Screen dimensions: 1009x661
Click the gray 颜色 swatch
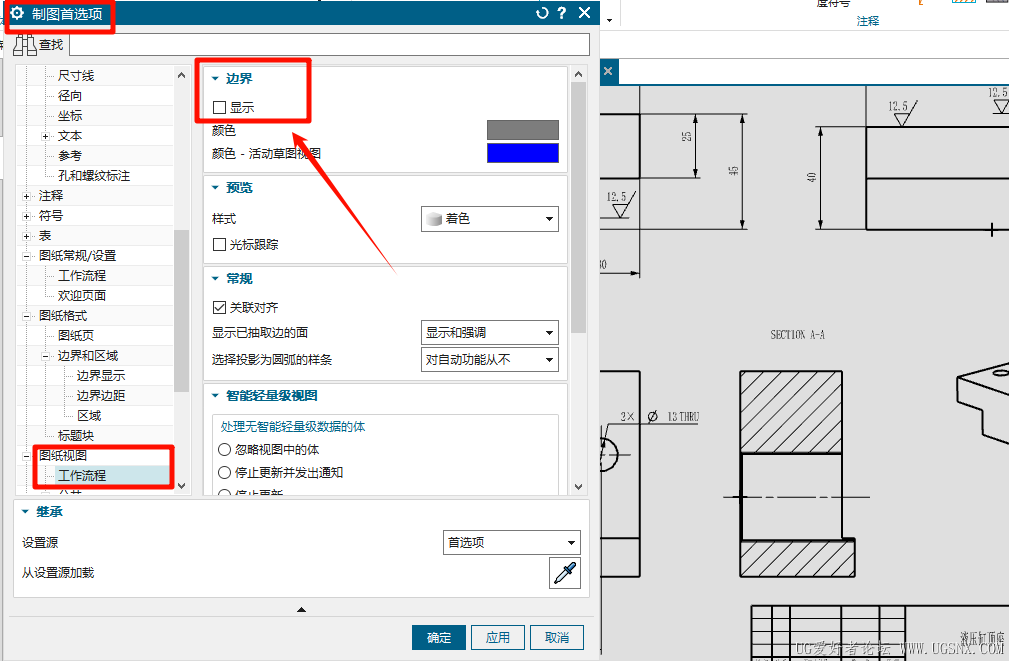[x=523, y=130]
